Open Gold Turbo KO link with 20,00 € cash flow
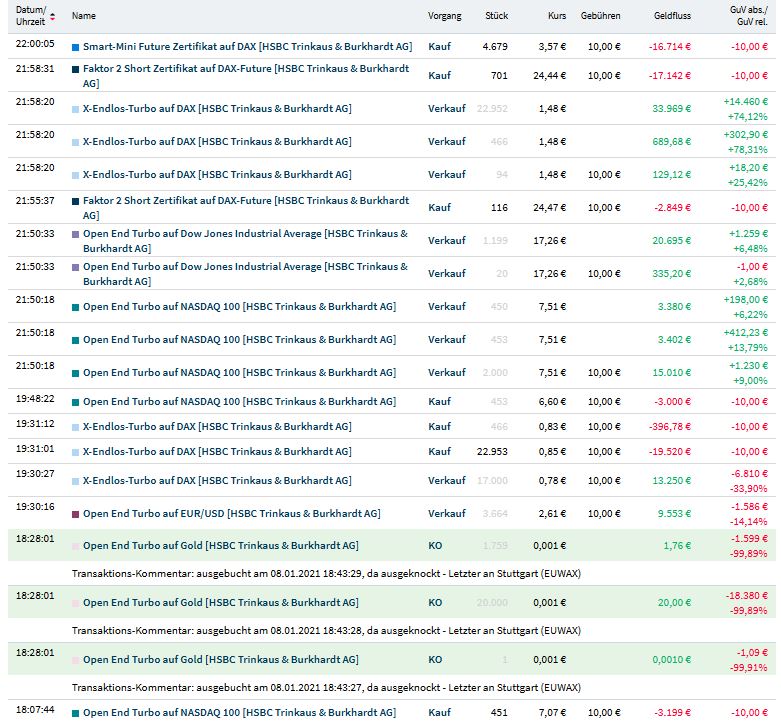 tap(221, 602)
